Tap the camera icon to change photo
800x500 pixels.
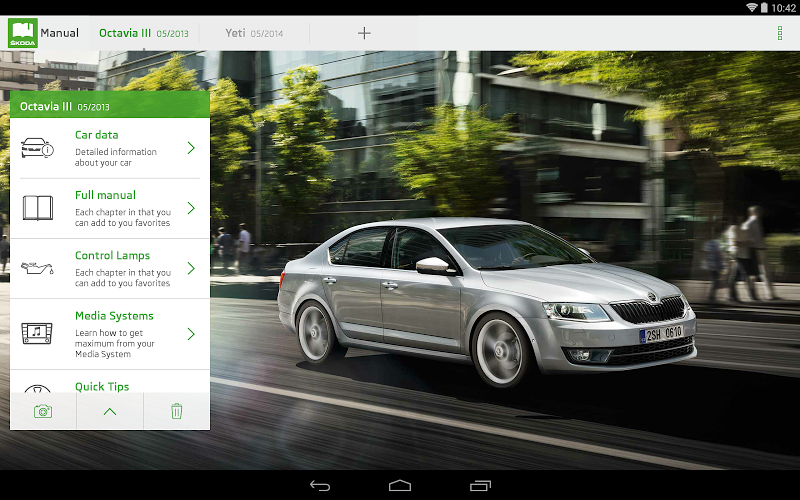pos(43,411)
